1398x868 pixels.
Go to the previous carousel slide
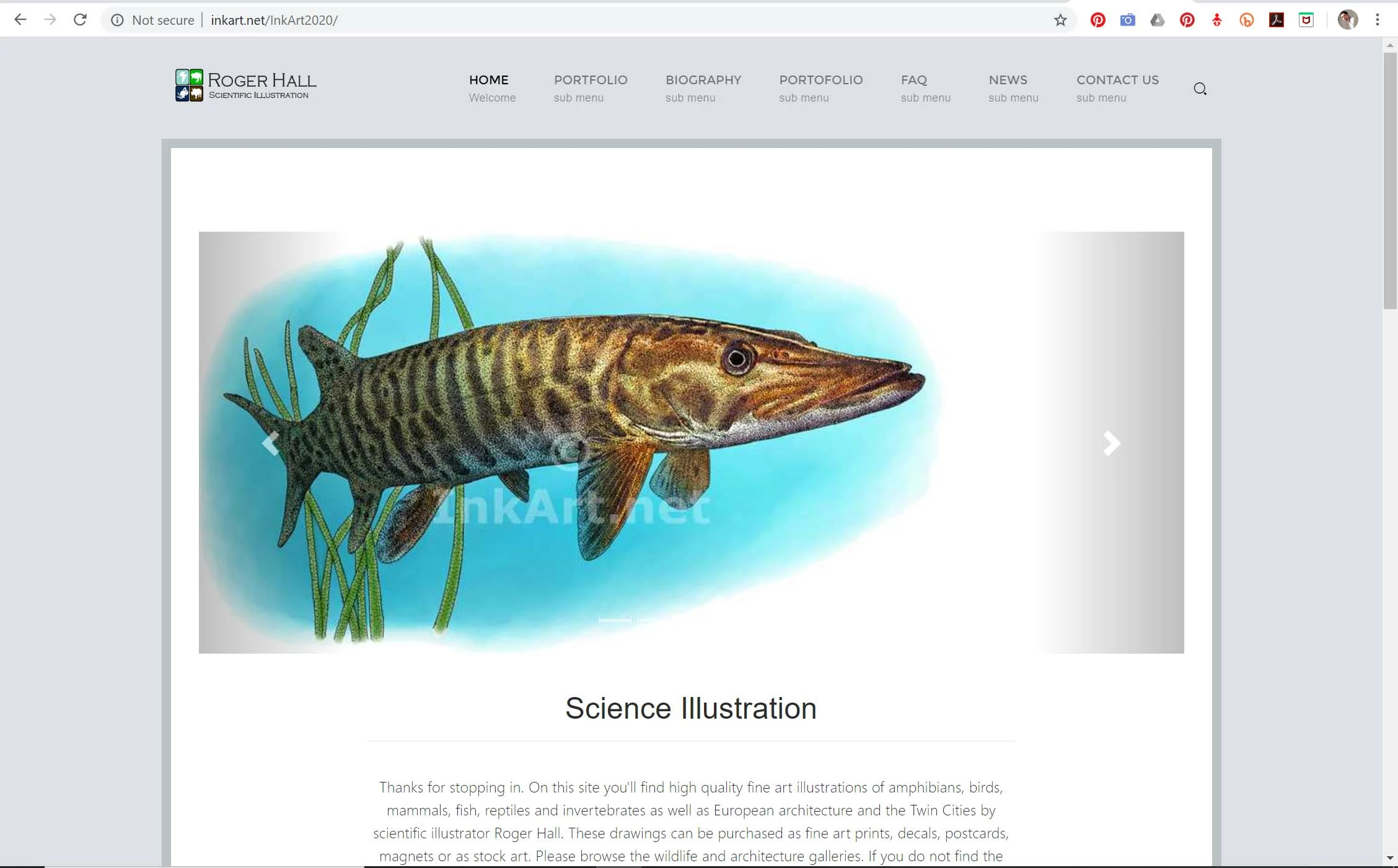click(270, 443)
